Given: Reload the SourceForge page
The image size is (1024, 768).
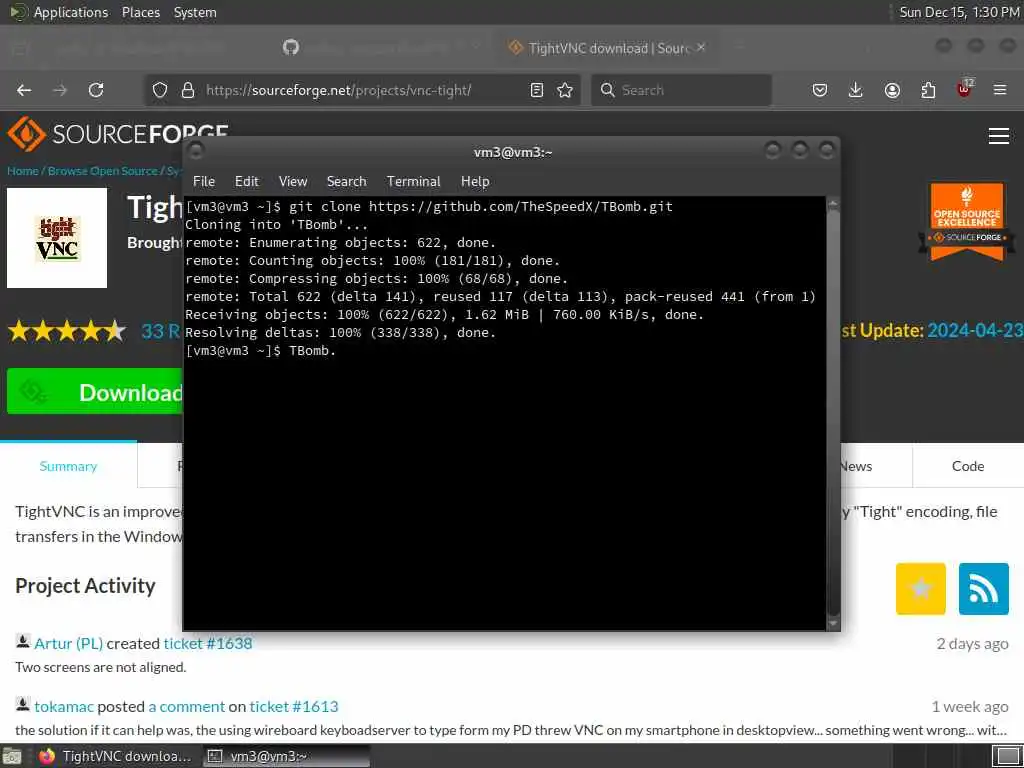Looking at the screenshot, I should tap(96, 90).
